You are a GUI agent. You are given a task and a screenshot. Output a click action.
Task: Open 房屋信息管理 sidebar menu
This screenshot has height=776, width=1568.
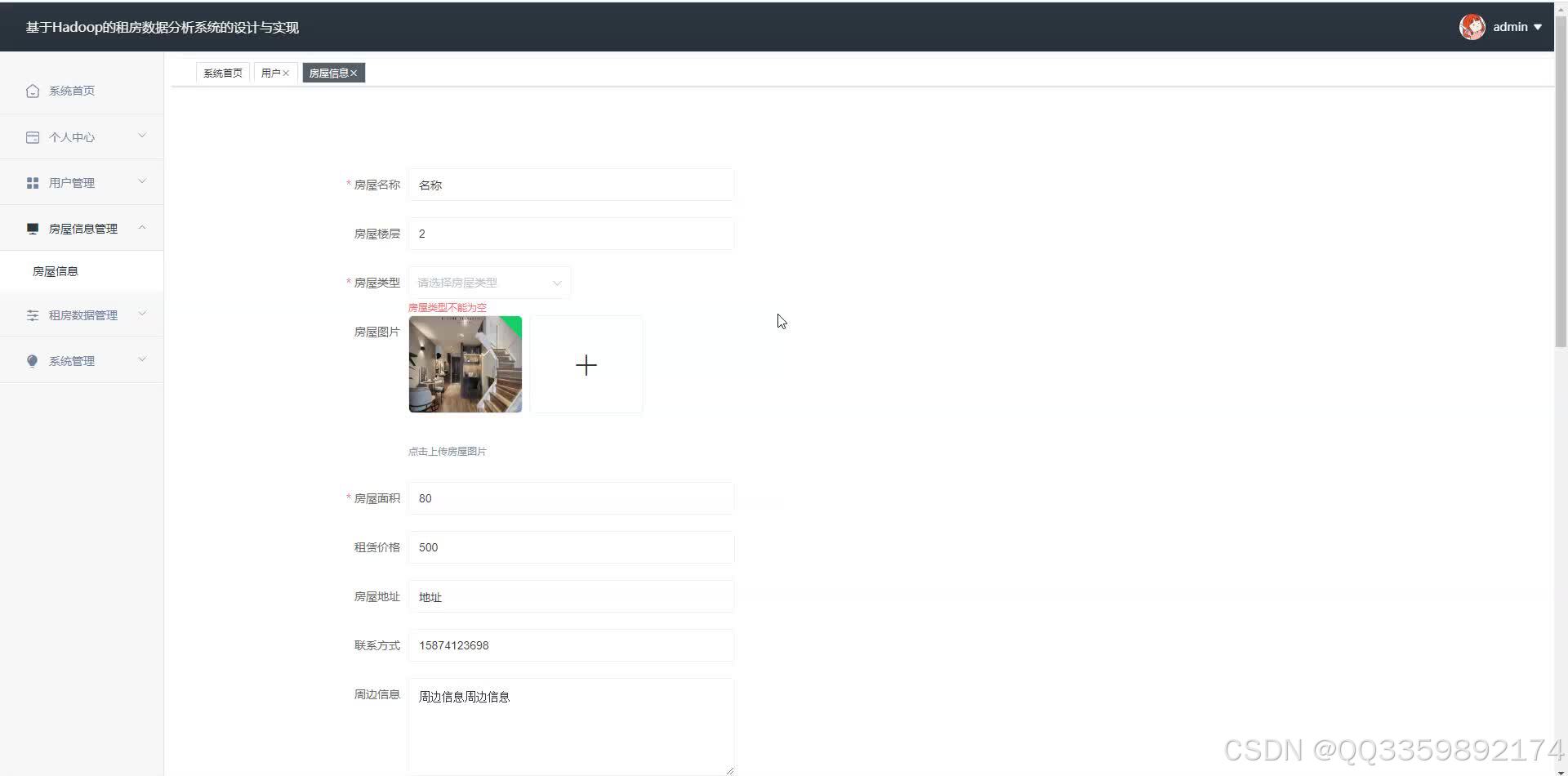(82, 229)
